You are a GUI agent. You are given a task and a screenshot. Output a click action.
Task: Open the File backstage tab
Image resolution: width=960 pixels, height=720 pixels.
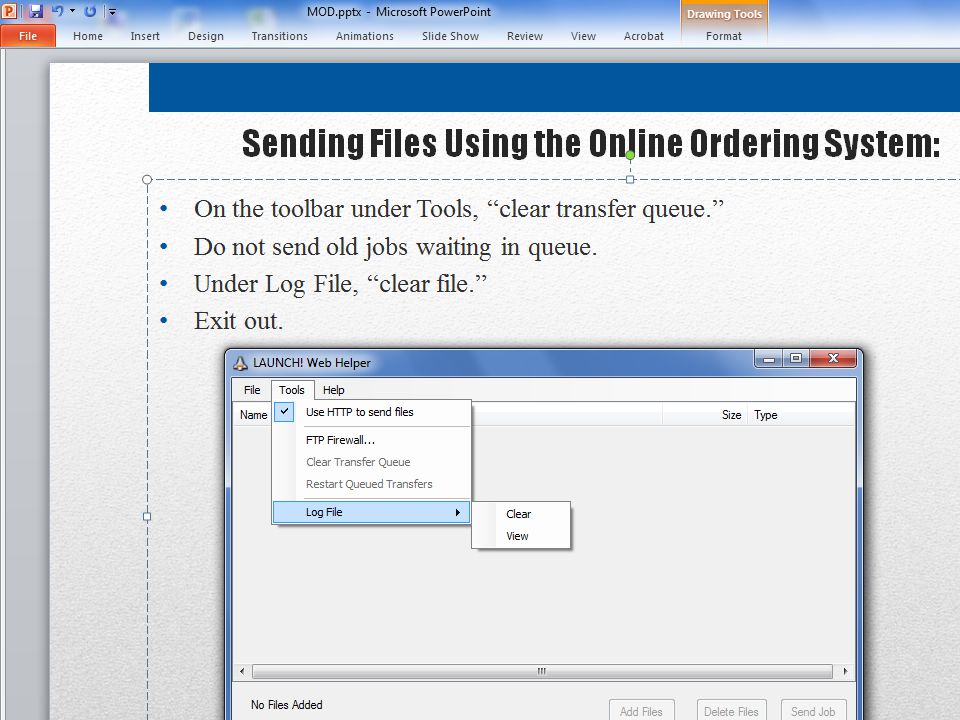point(28,36)
